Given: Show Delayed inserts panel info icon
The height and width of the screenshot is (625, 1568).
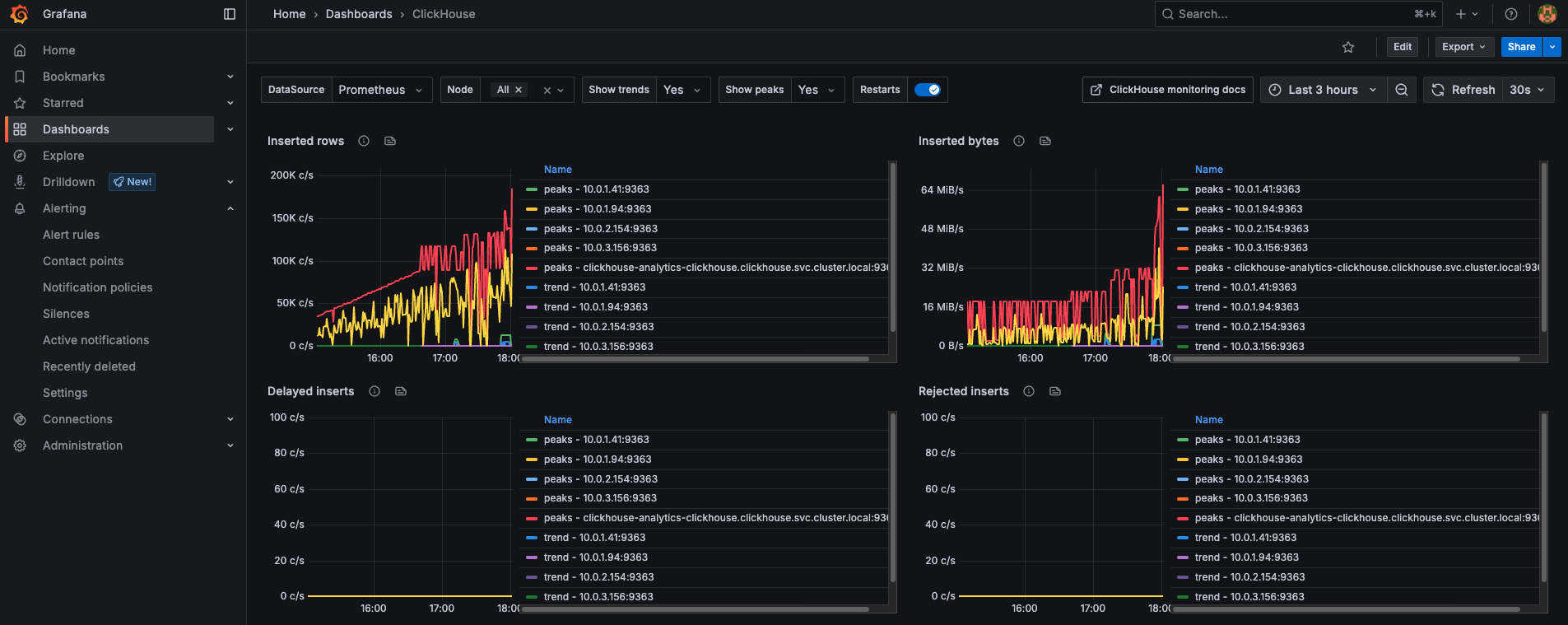Looking at the screenshot, I should (x=375, y=391).
